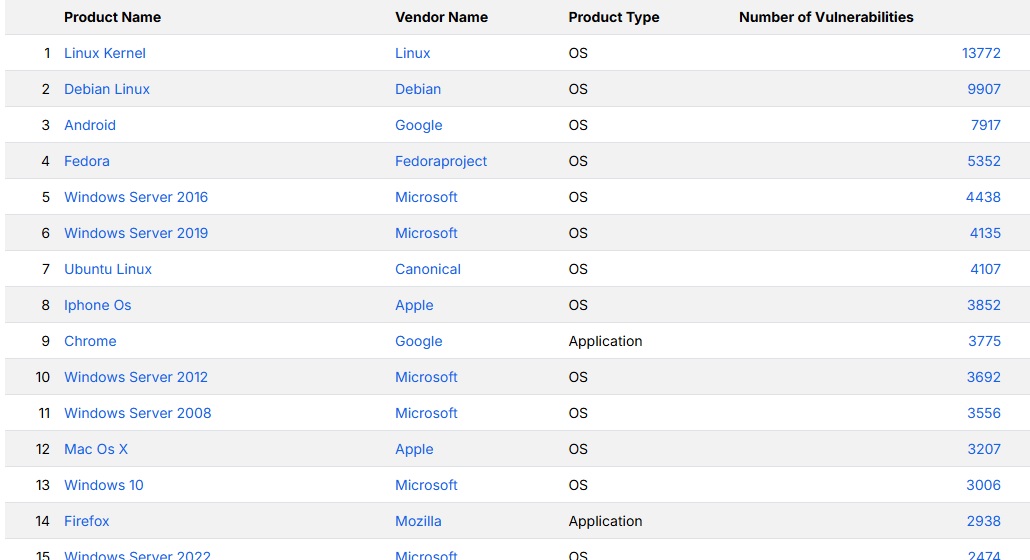
Task: Click the Windows 10 product link
Action: pos(104,485)
